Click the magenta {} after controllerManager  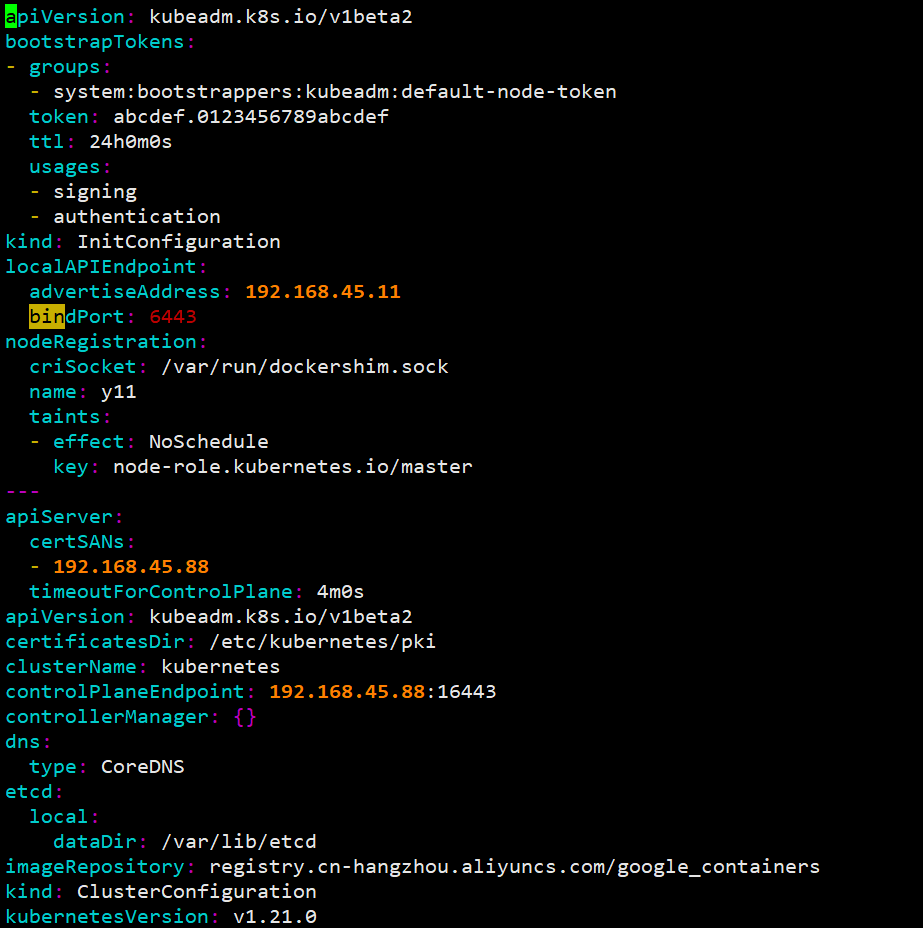(245, 717)
